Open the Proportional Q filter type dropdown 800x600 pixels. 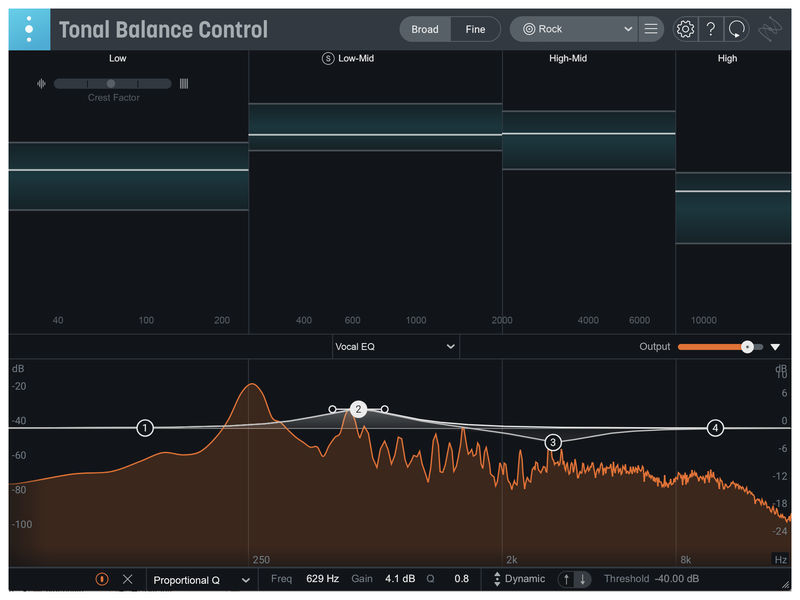[x=202, y=580]
